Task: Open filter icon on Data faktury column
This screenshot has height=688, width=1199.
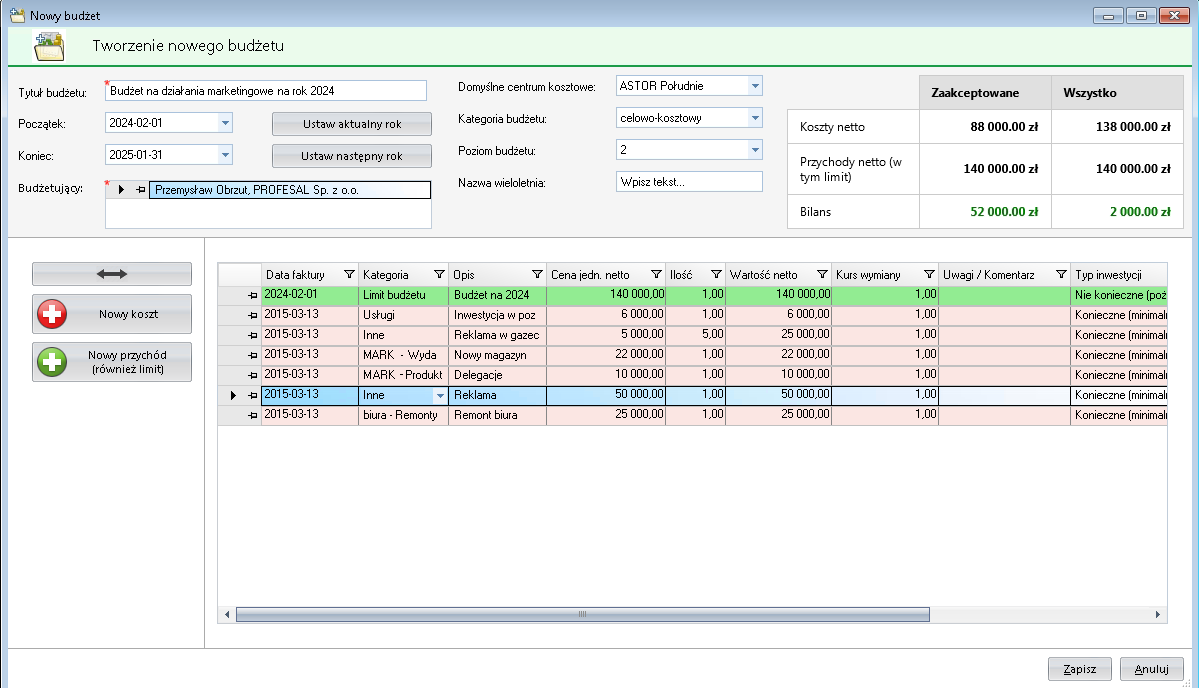Action: tap(349, 274)
